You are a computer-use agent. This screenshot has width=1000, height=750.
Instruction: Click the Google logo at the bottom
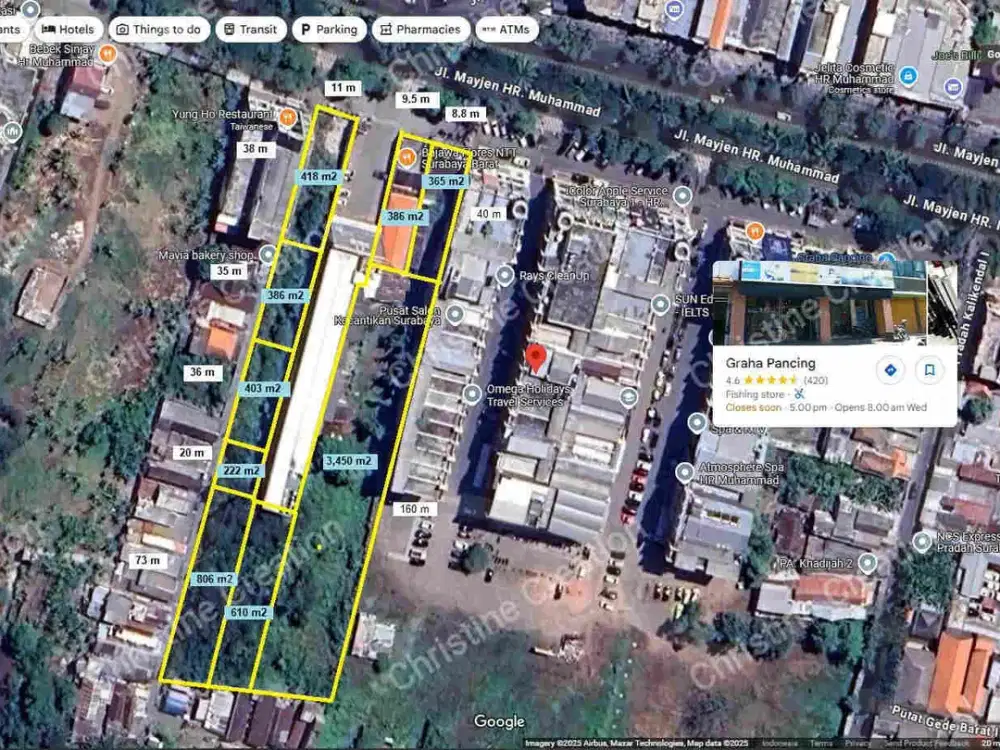click(x=500, y=721)
